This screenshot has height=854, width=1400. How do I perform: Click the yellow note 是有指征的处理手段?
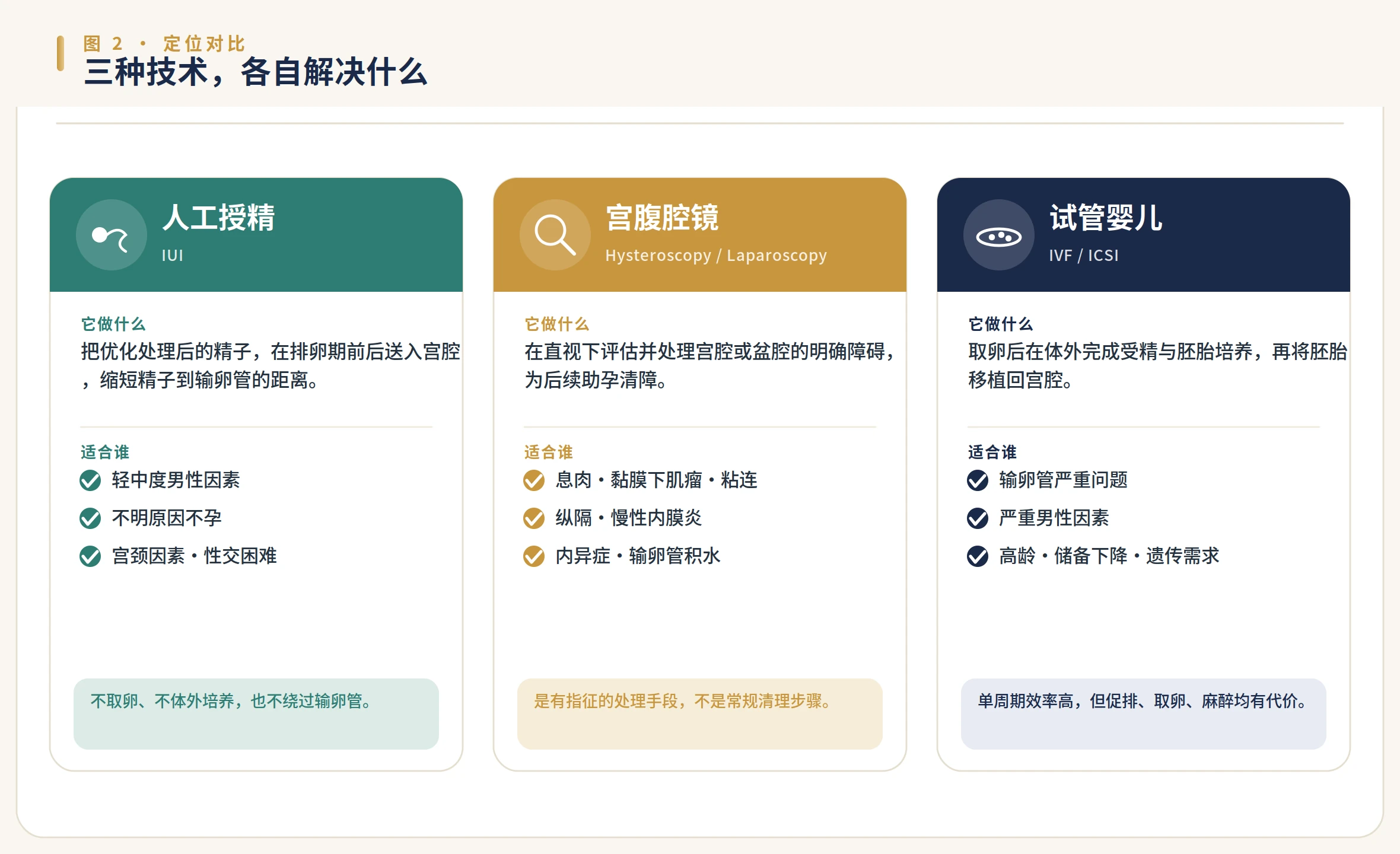point(700,714)
